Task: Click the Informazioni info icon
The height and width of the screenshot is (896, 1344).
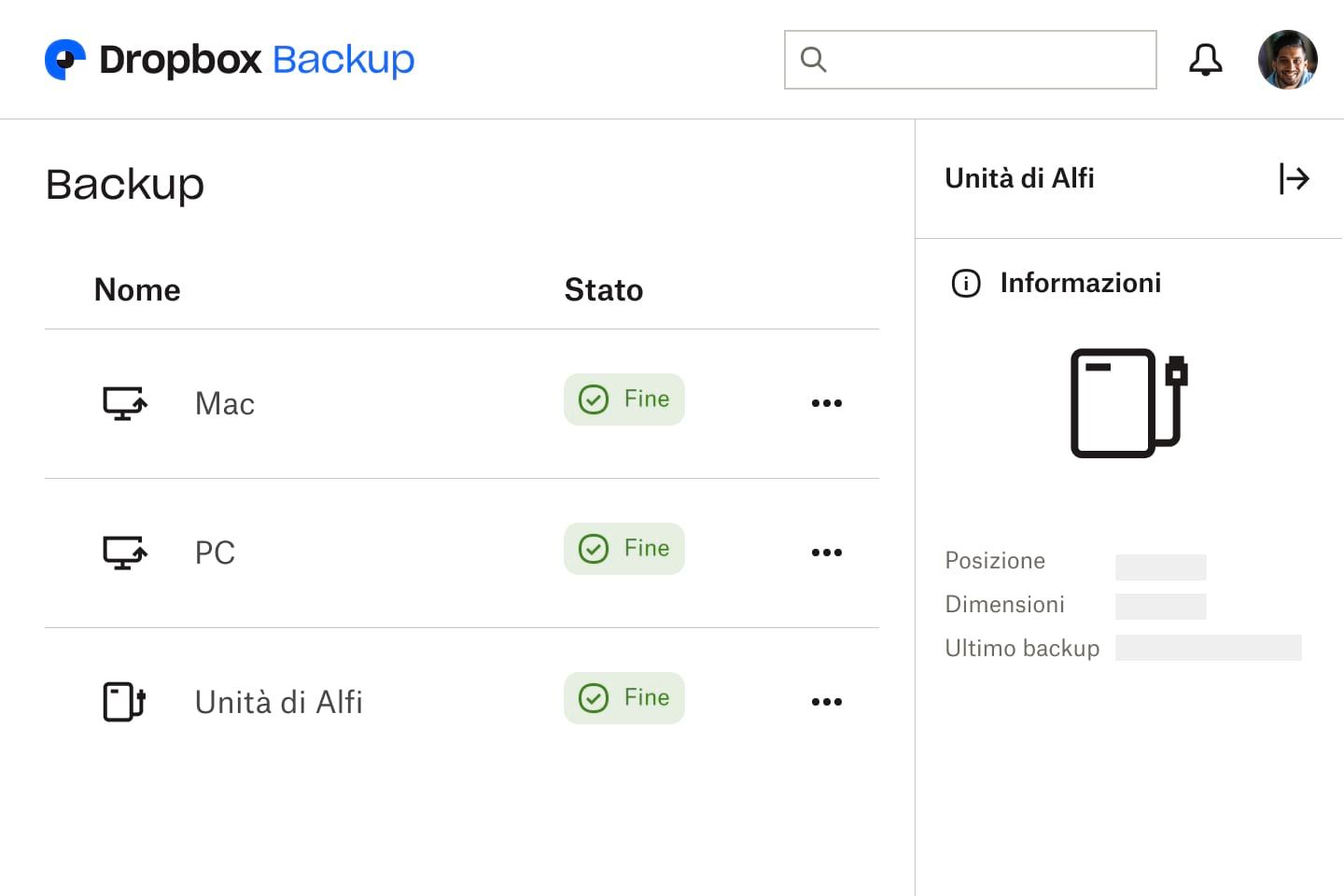Action: coord(966,283)
